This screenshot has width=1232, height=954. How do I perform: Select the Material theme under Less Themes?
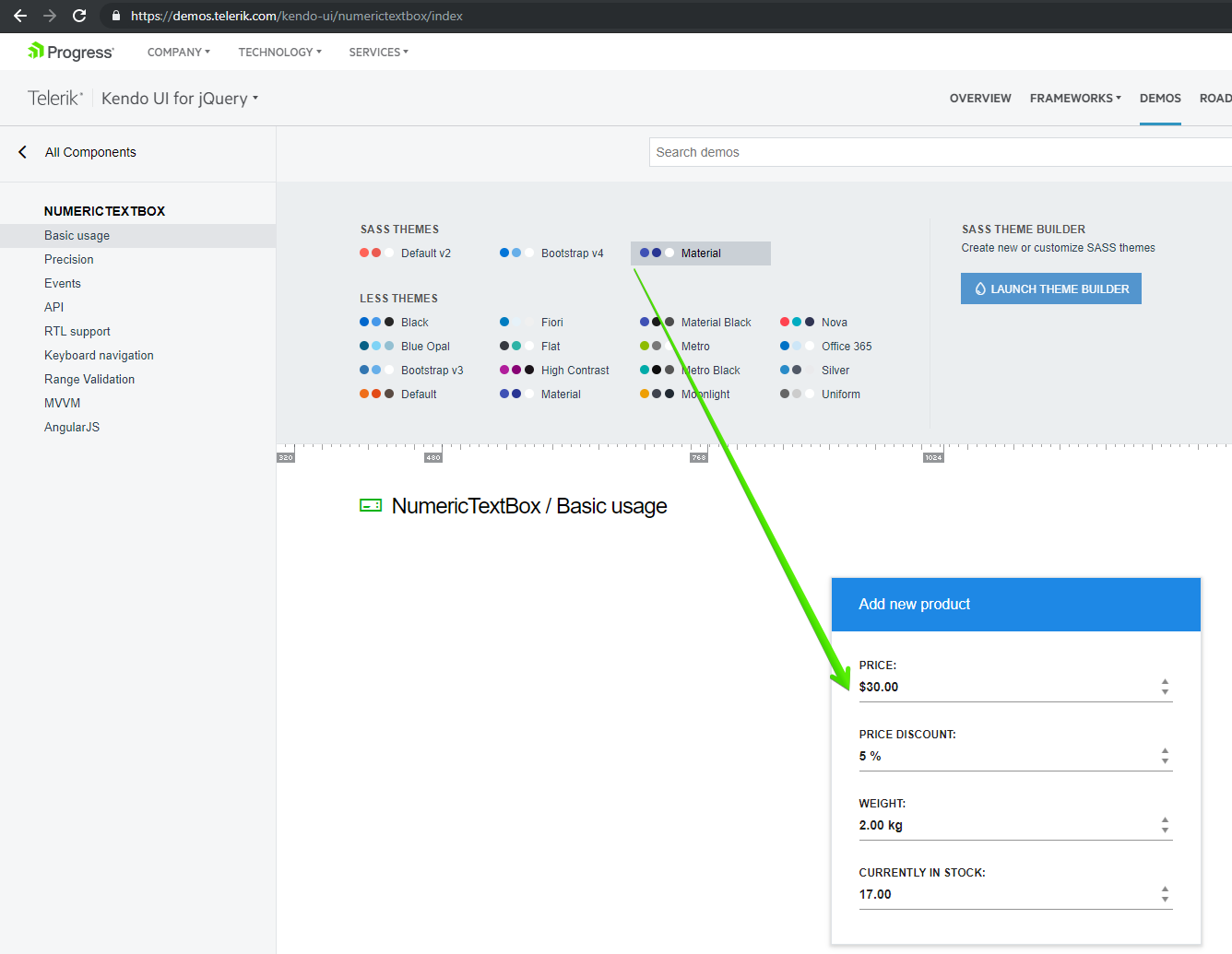[x=540, y=395]
